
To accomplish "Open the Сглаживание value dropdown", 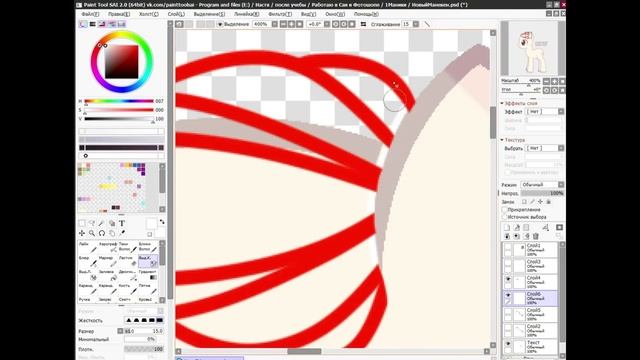I will [x=416, y=24].
